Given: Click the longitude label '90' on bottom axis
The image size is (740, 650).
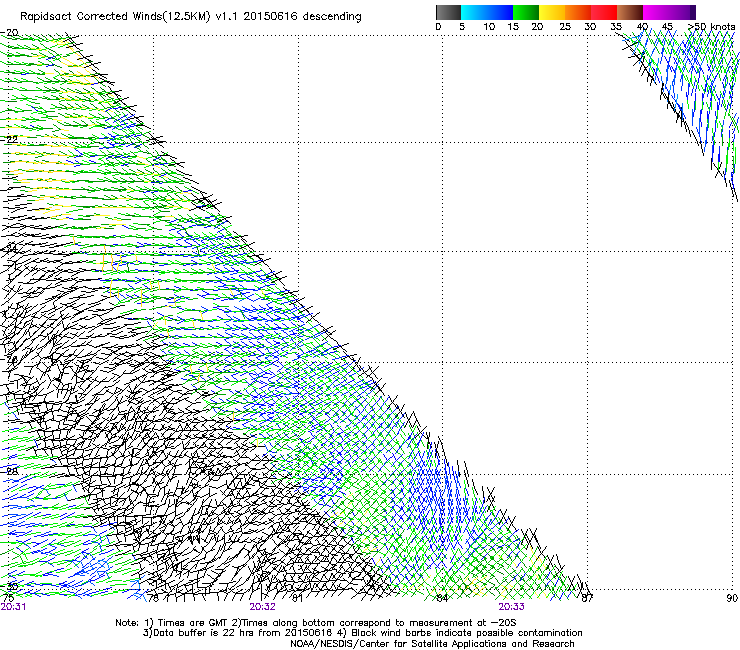Looking at the screenshot, I should (732, 598).
